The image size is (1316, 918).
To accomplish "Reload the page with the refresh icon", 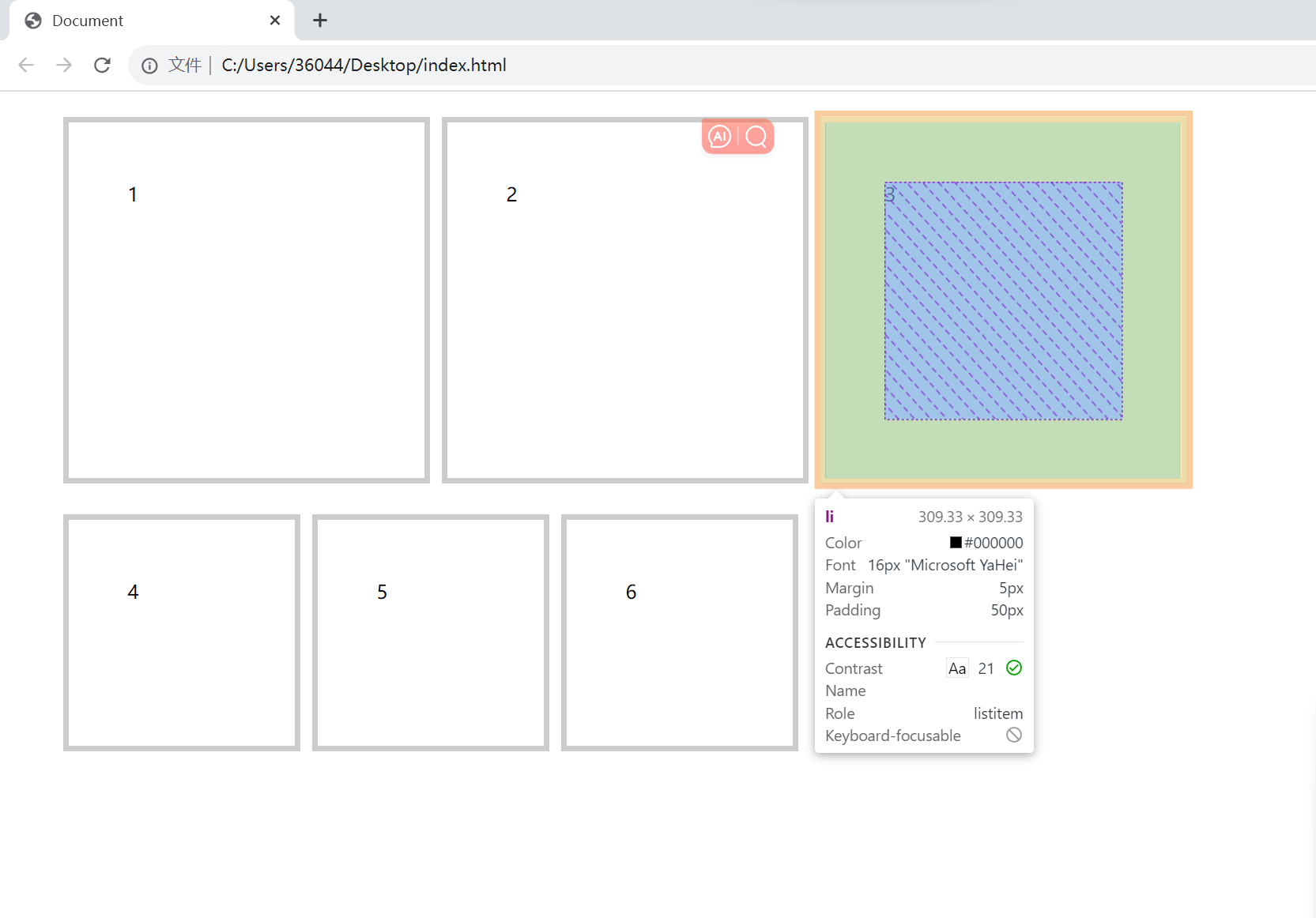I will click(102, 65).
